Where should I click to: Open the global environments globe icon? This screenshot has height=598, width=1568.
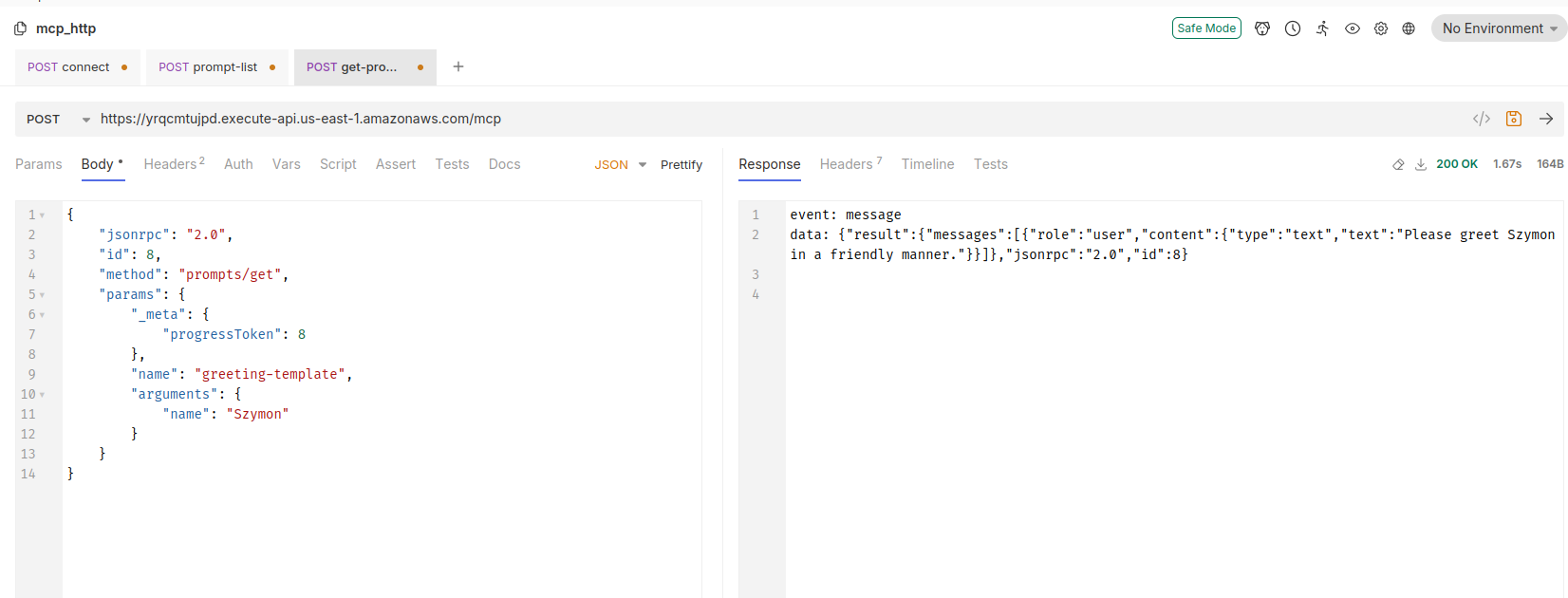(x=1409, y=28)
